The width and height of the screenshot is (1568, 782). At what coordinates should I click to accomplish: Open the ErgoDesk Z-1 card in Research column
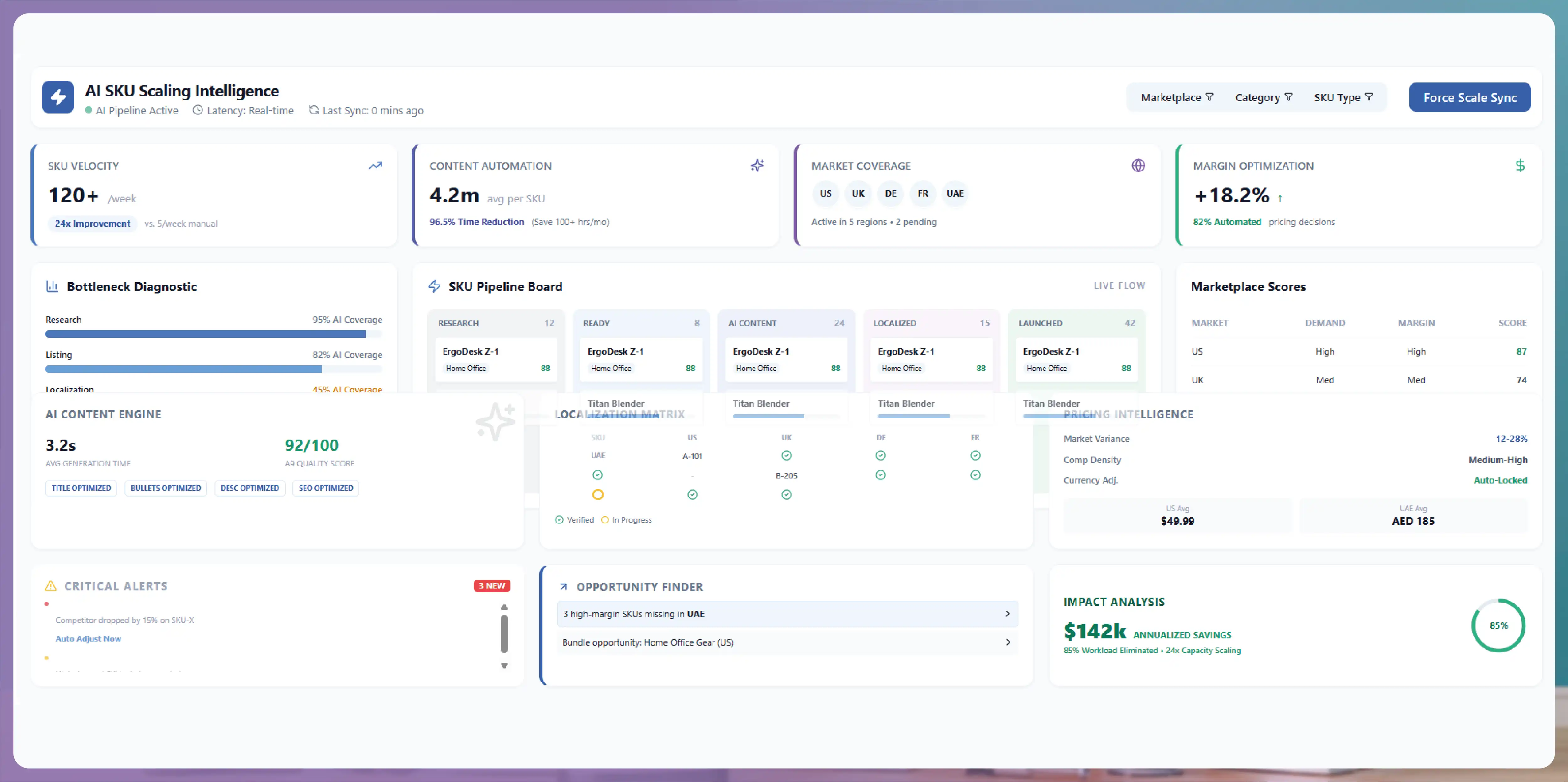(x=496, y=360)
